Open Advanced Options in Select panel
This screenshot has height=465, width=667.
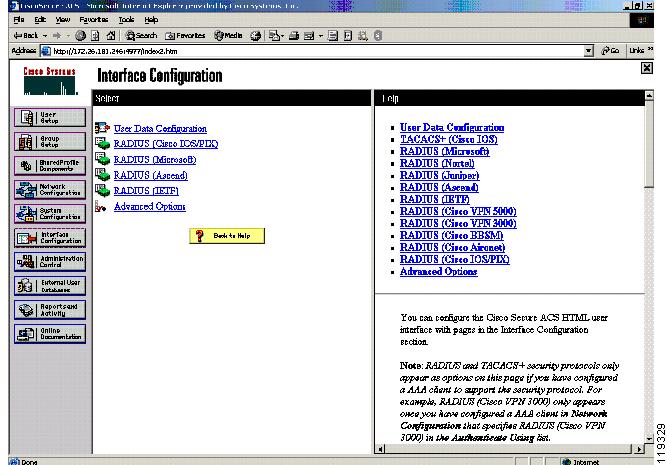pos(150,207)
